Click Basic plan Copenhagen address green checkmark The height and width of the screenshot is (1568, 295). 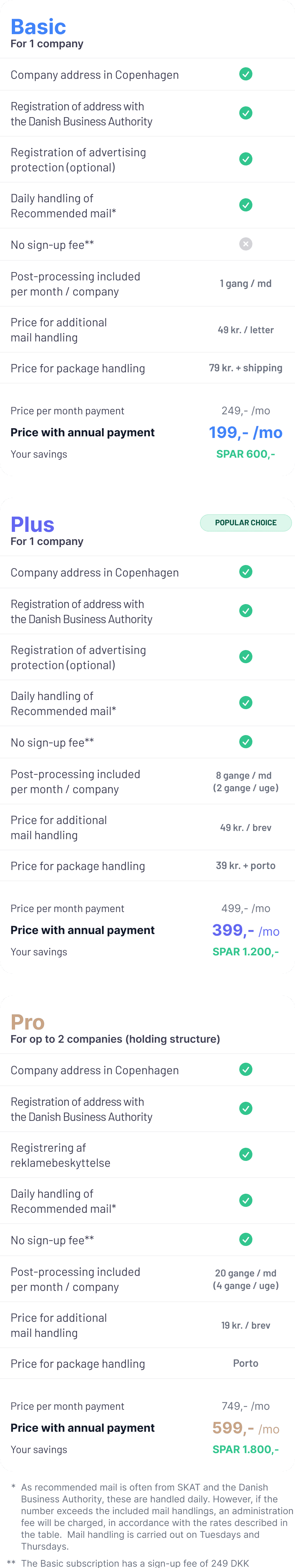click(246, 74)
